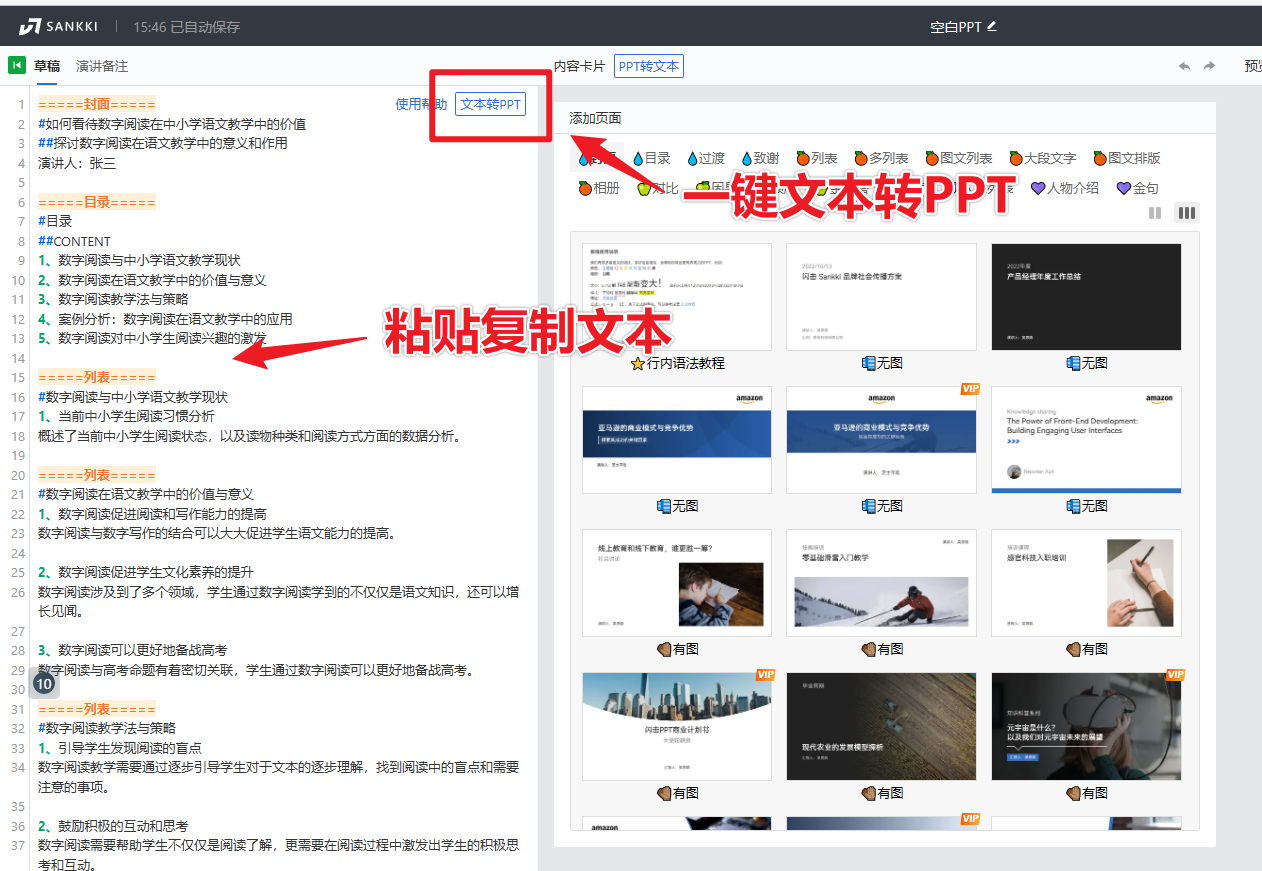Click the #数字阅读与中小学语文教学现状 heading line
1262x871 pixels.
133,397
